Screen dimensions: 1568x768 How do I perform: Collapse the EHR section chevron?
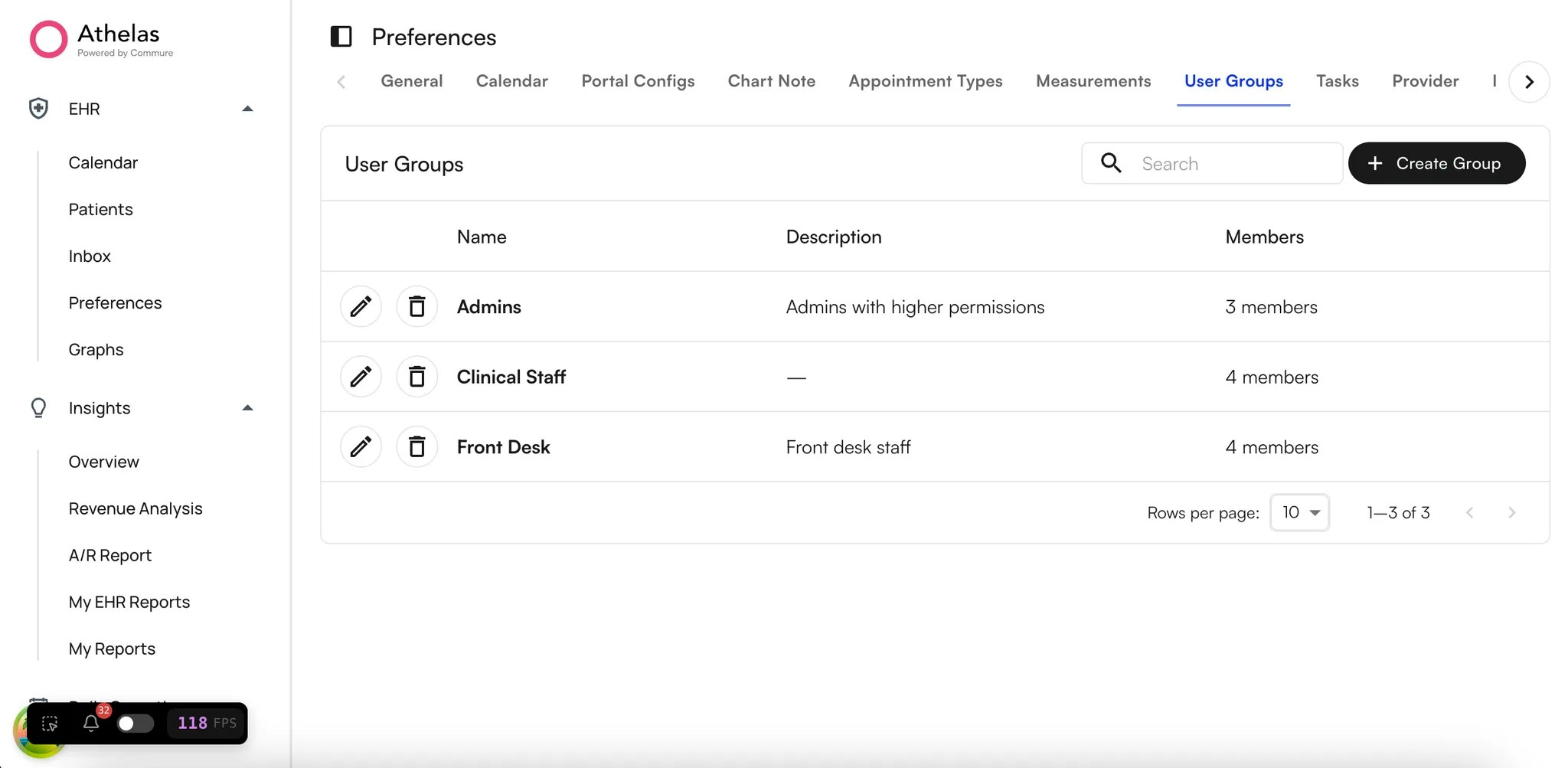(x=247, y=108)
